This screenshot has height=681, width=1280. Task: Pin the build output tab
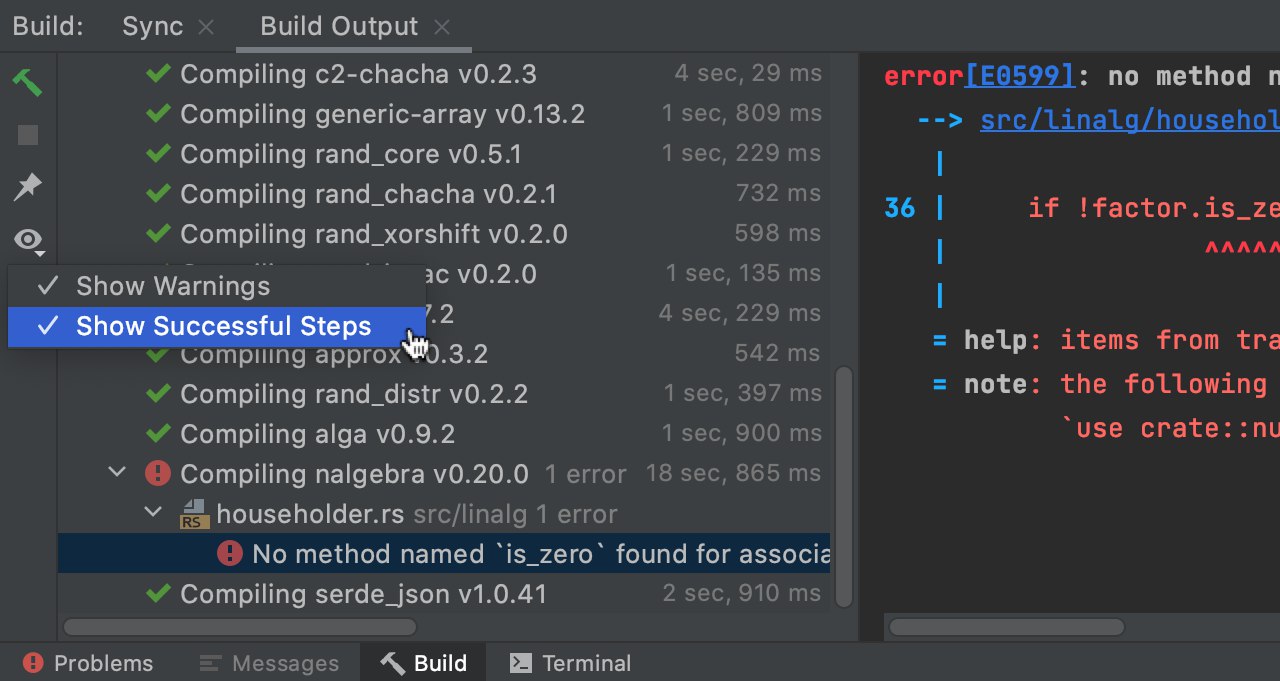pyautogui.click(x=28, y=186)
